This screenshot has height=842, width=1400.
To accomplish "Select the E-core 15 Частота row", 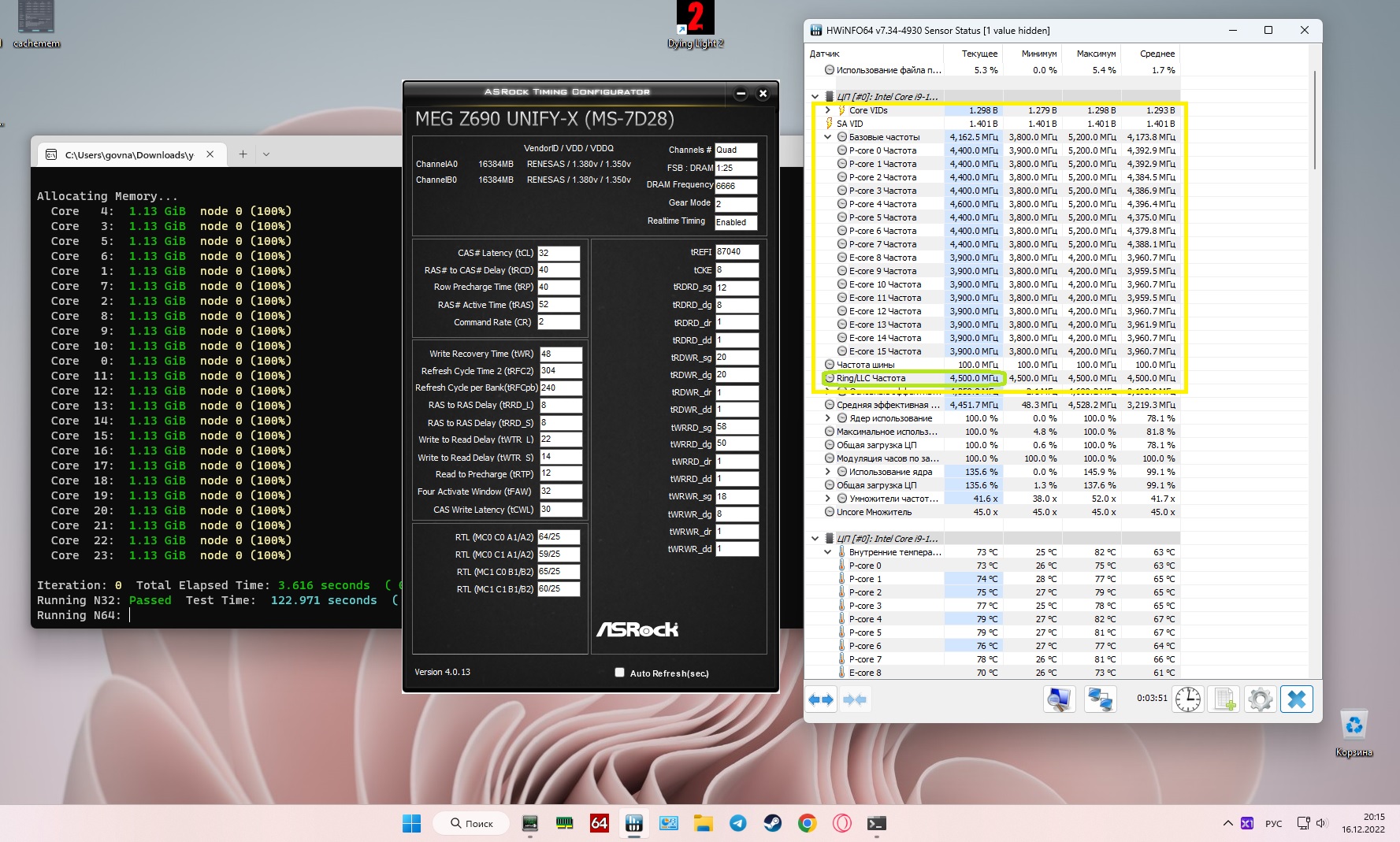I will coord(993,351).
